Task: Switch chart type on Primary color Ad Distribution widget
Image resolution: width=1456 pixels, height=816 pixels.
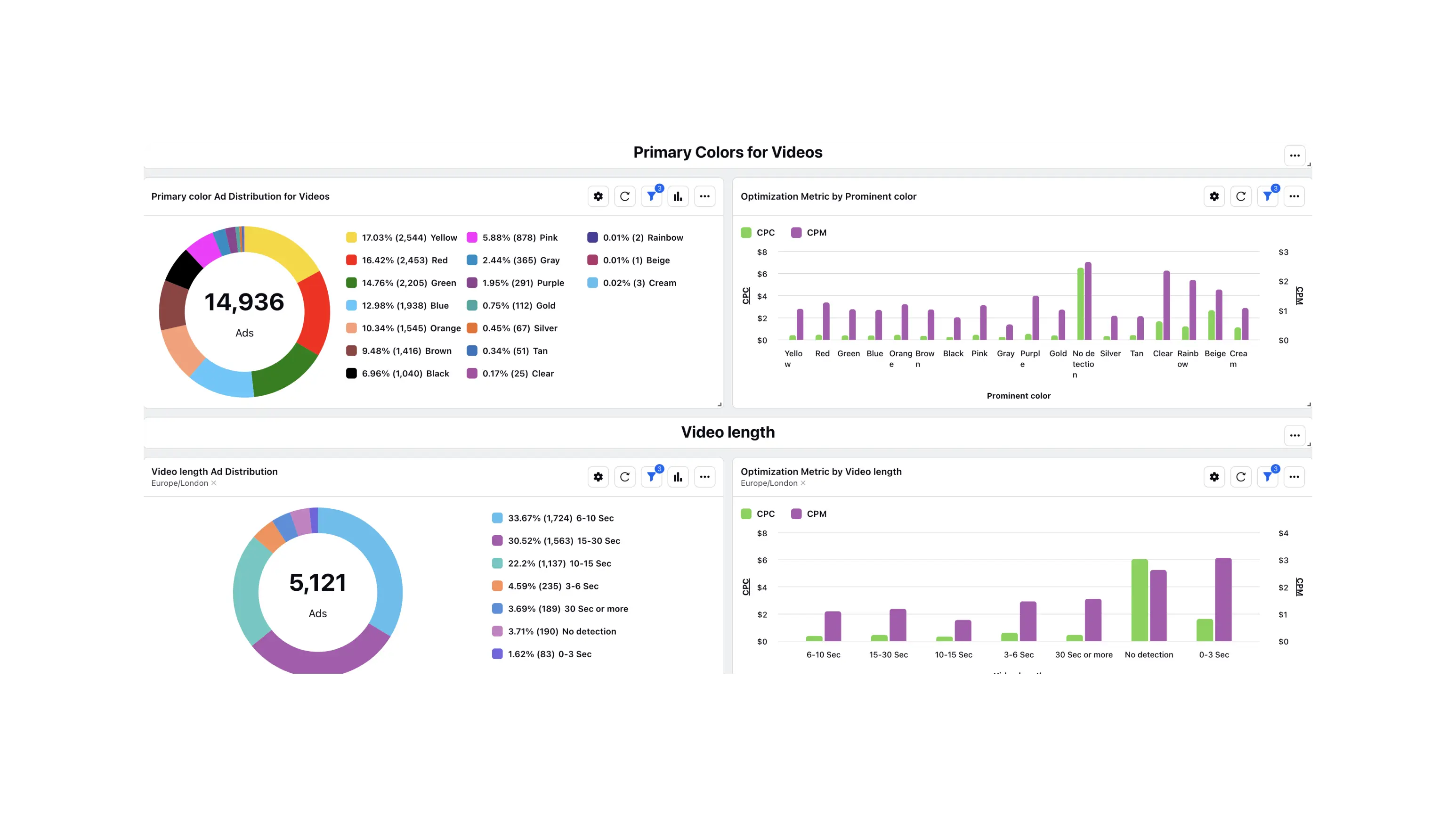Action: coord(678,196)
